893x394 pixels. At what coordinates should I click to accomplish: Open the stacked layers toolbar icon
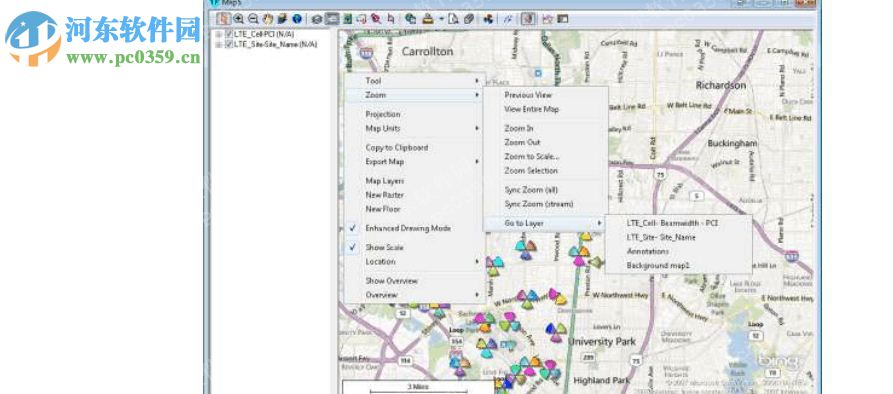317,19
